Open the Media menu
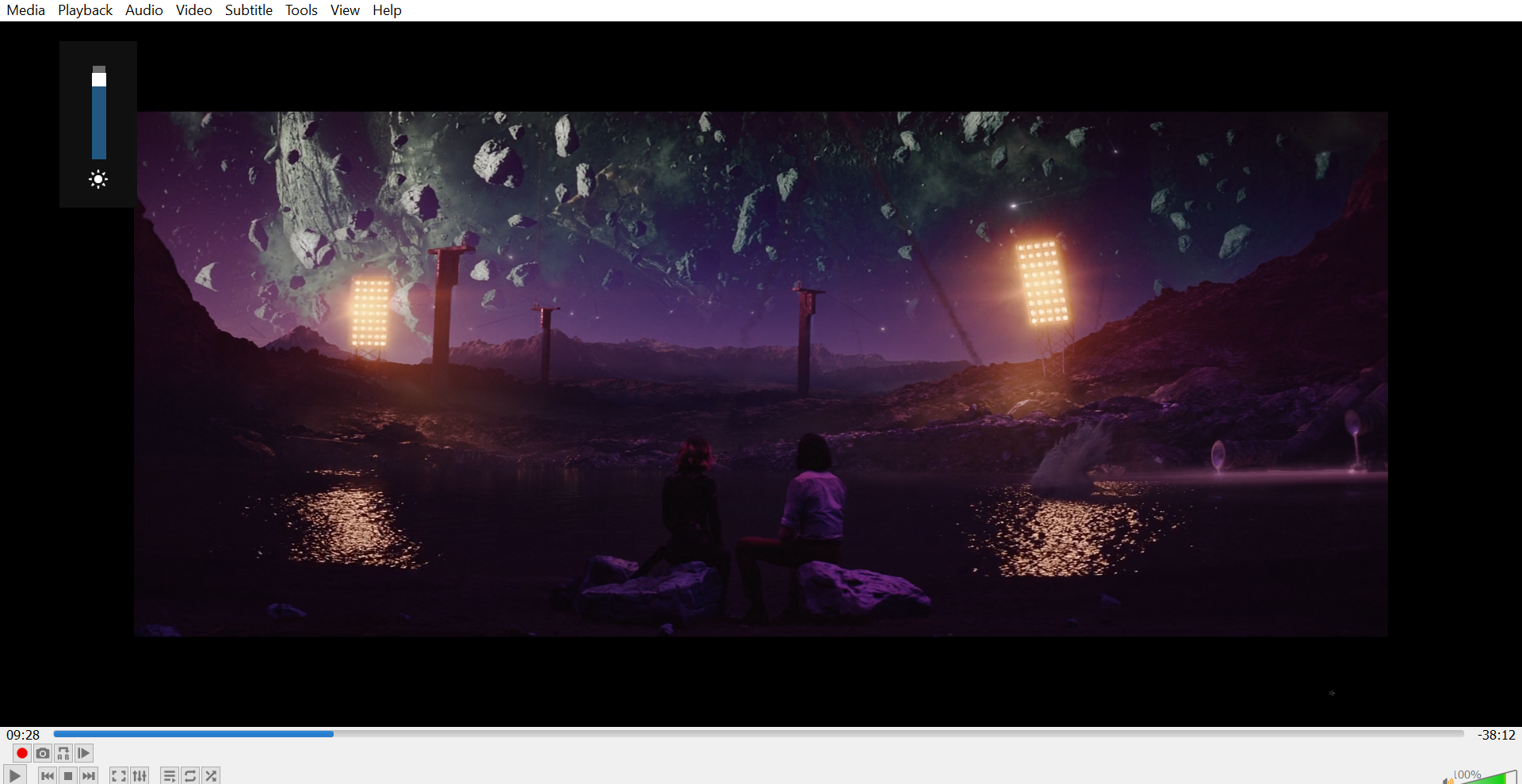Screen dimensions: 1522x784 click(x=26, y=10)
